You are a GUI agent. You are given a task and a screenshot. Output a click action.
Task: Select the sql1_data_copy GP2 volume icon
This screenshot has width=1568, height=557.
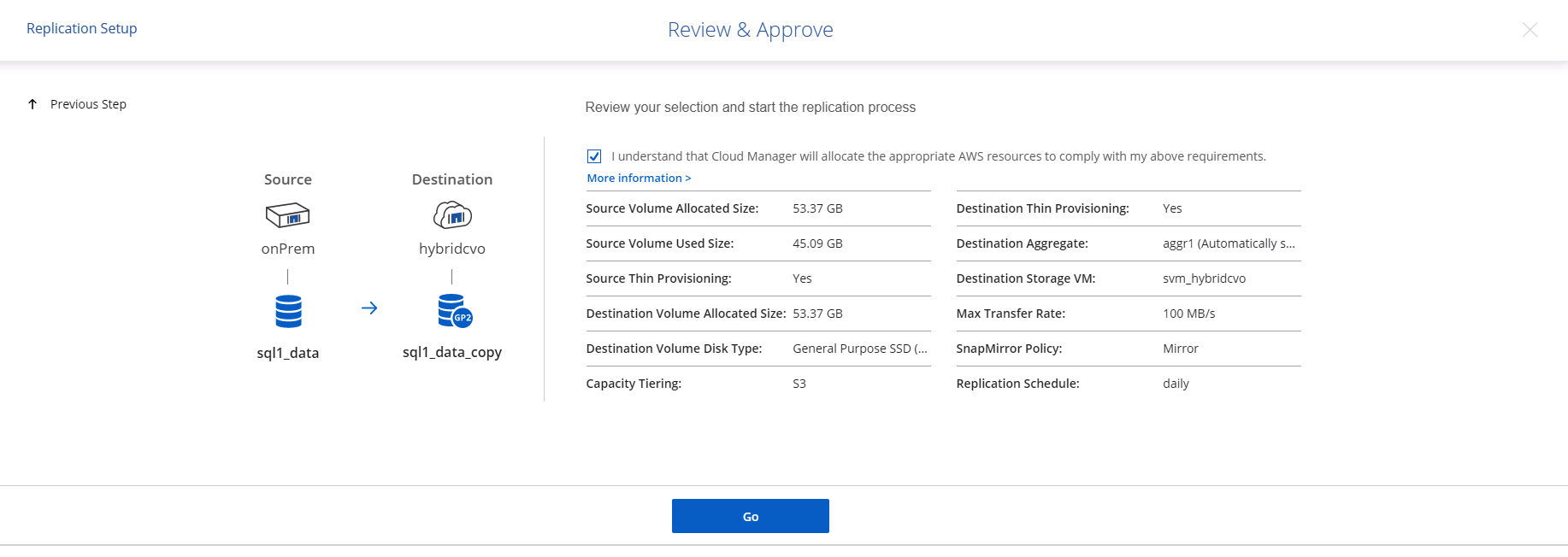click(x=454, y=311)
